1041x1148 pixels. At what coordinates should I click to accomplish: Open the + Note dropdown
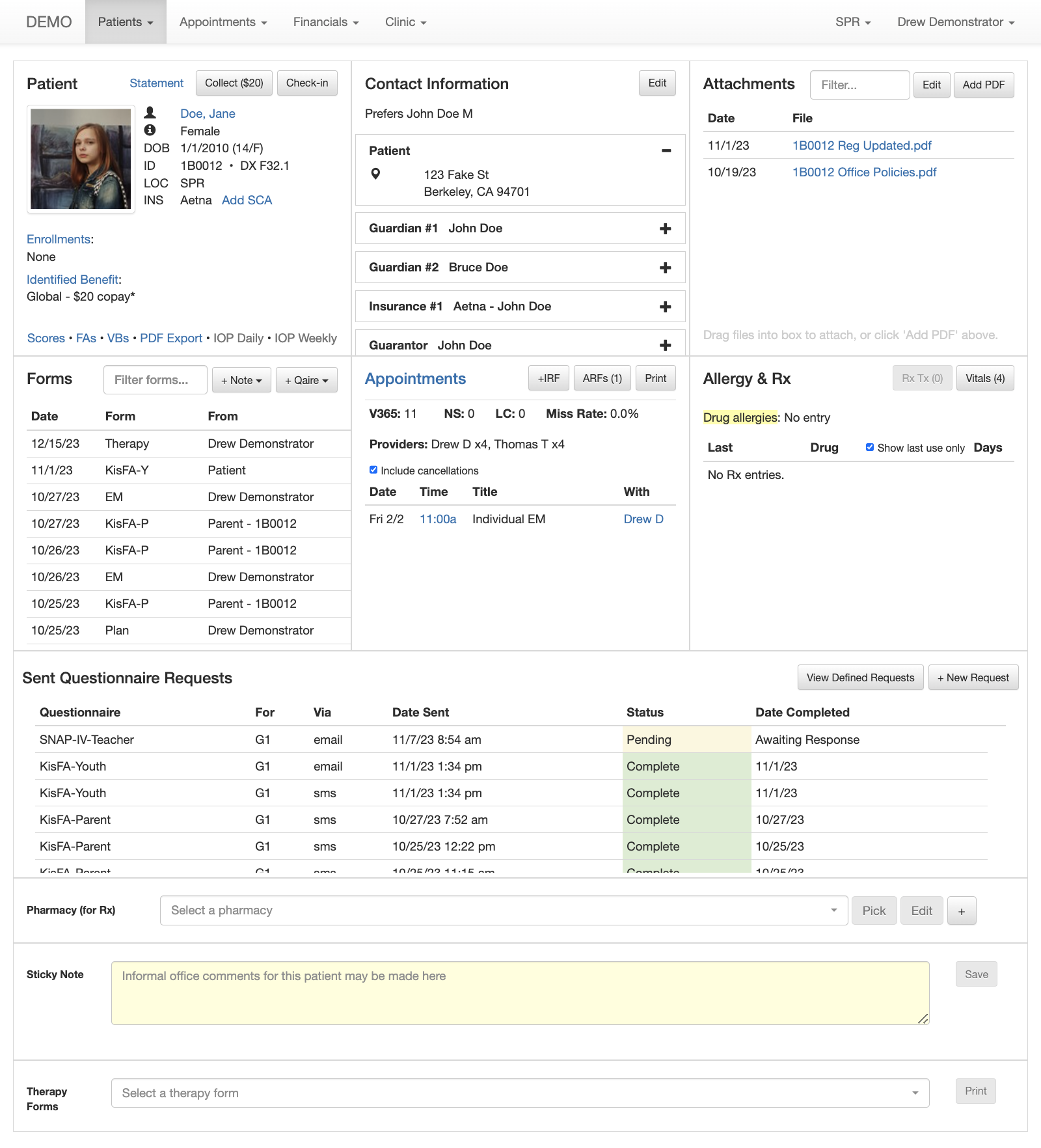click(241, 380)
